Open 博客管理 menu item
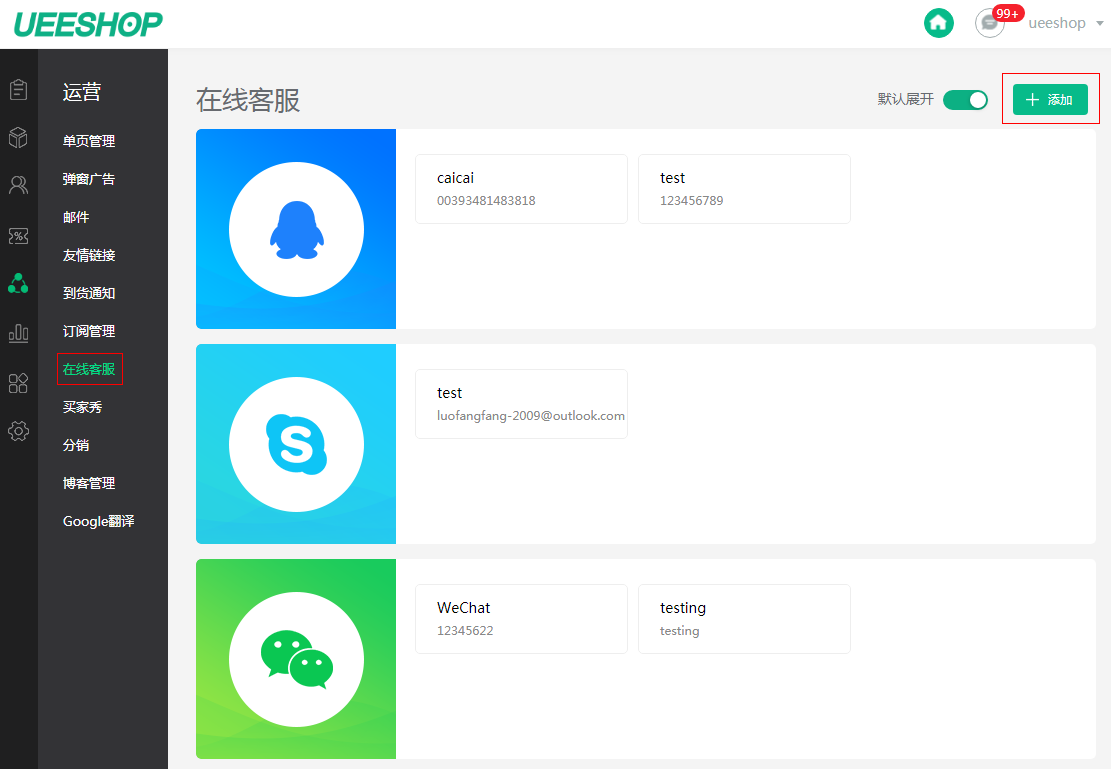The image size is (1111, 769). [x=89, y=483]
